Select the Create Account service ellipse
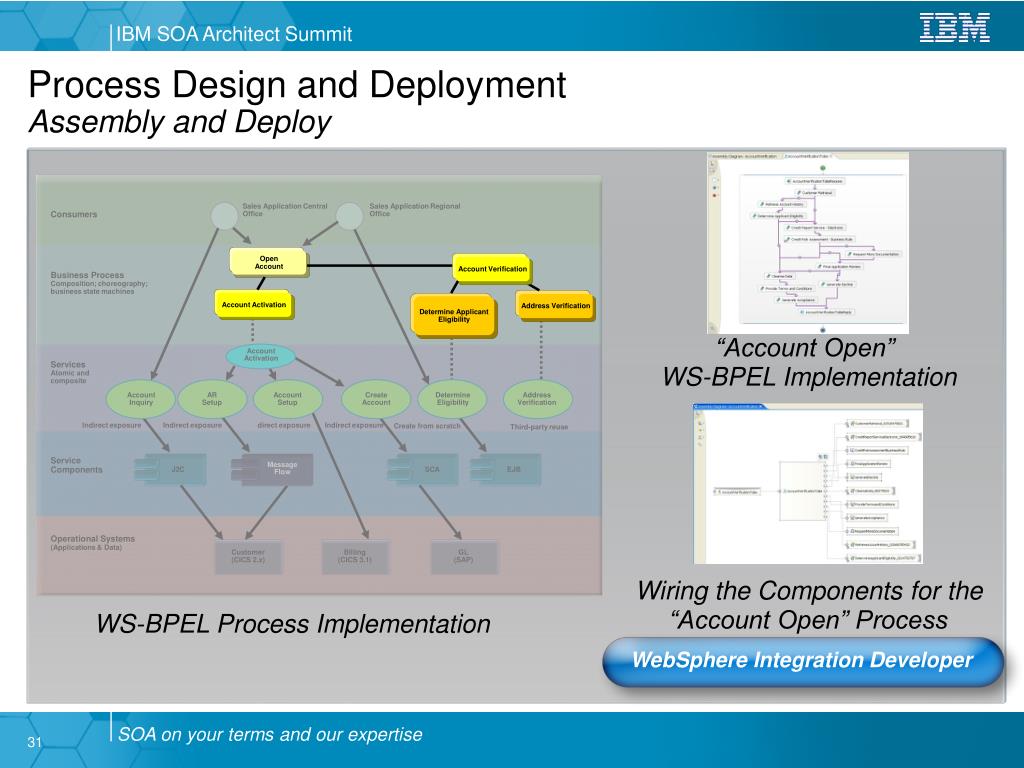Viewport: 1024px width, 768px height. (376, 399)
